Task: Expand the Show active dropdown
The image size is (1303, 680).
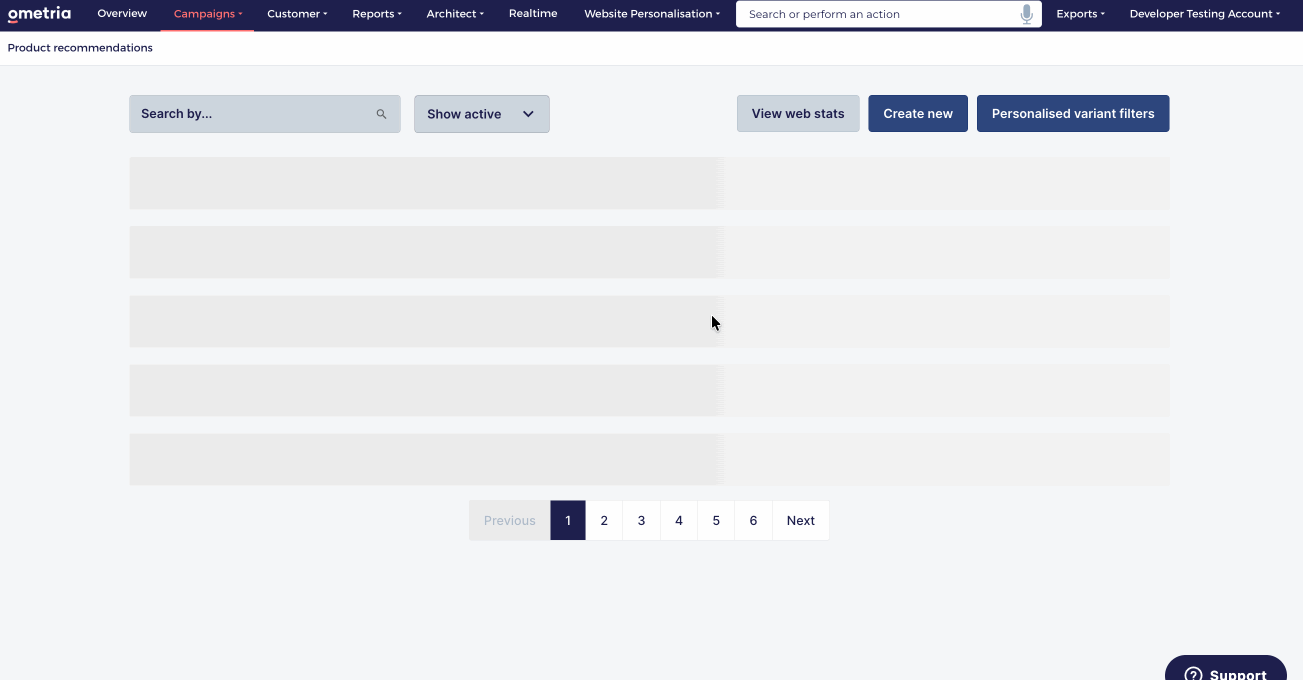Action: coord(482,114)
